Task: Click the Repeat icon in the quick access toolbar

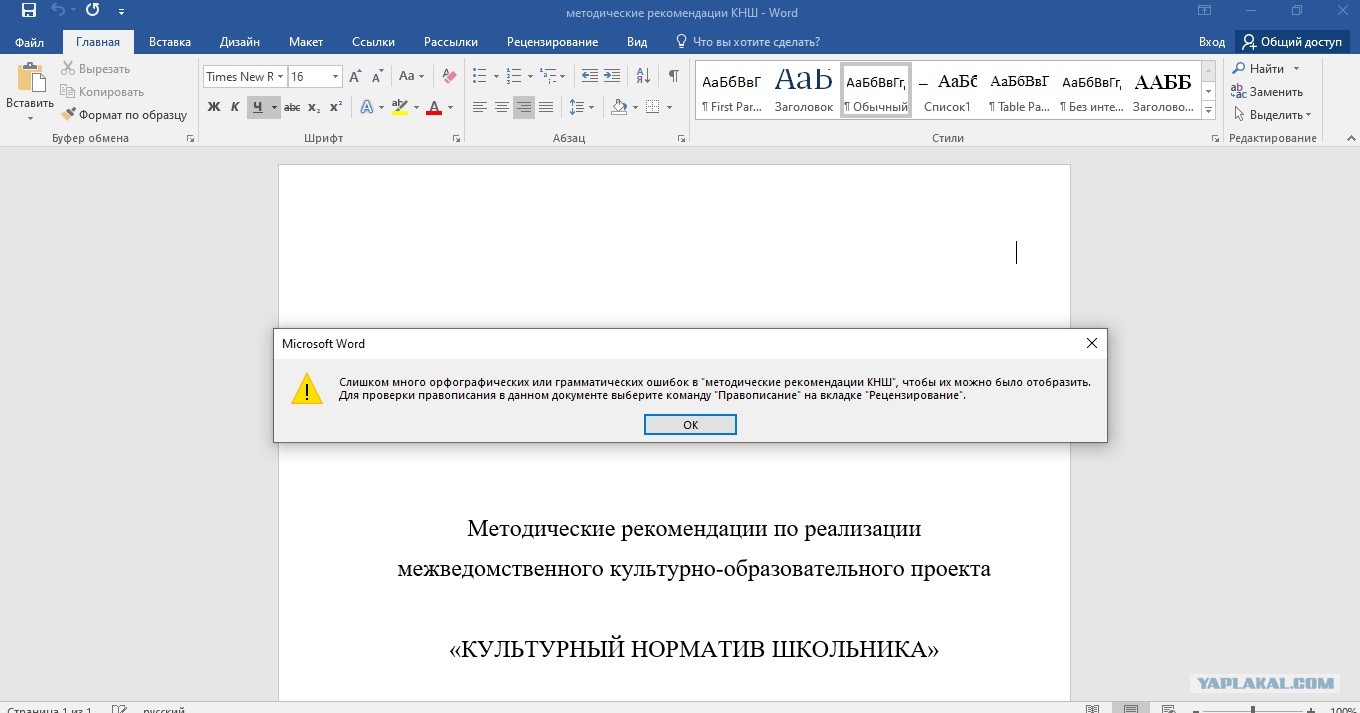Action: point(92,11)
